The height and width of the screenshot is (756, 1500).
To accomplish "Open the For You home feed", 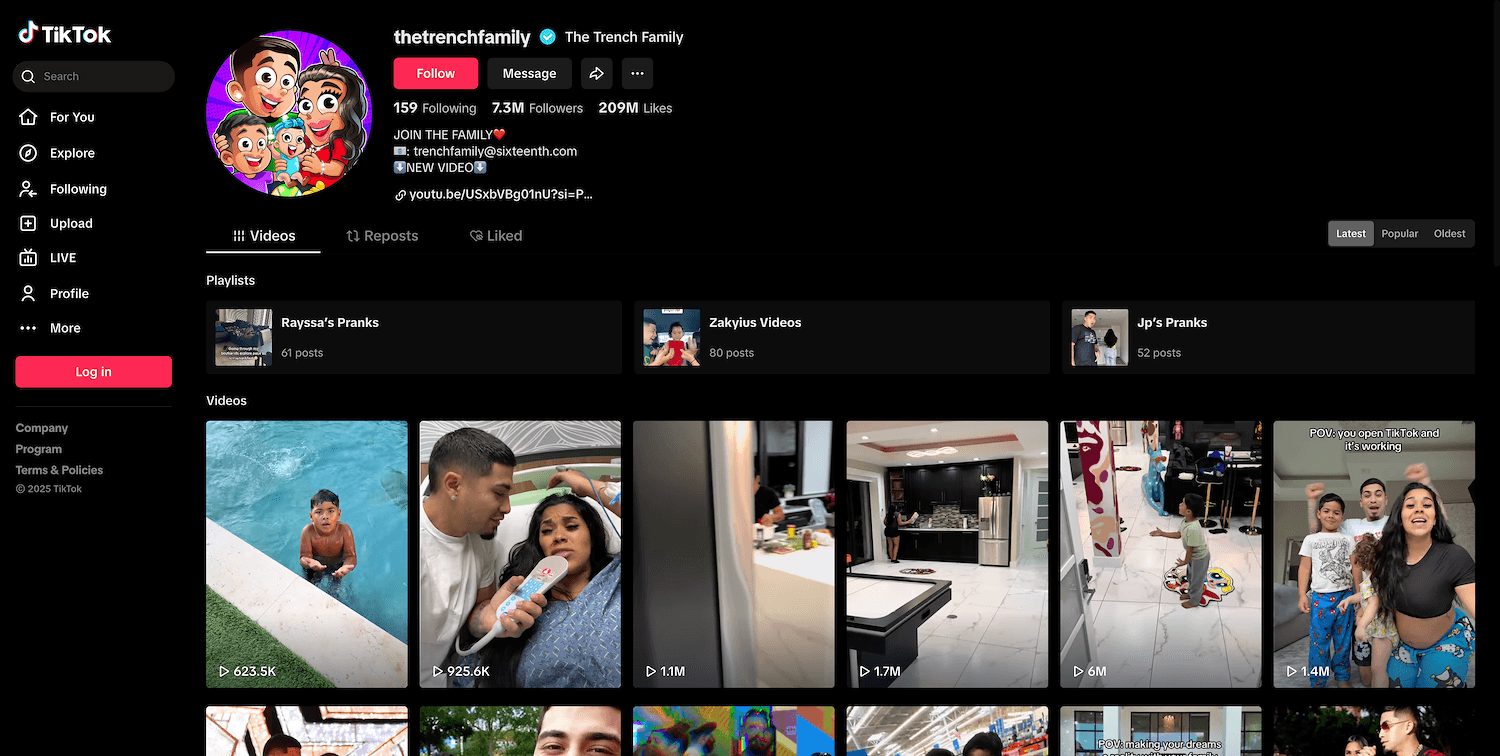I will click(x=71, y=117).
